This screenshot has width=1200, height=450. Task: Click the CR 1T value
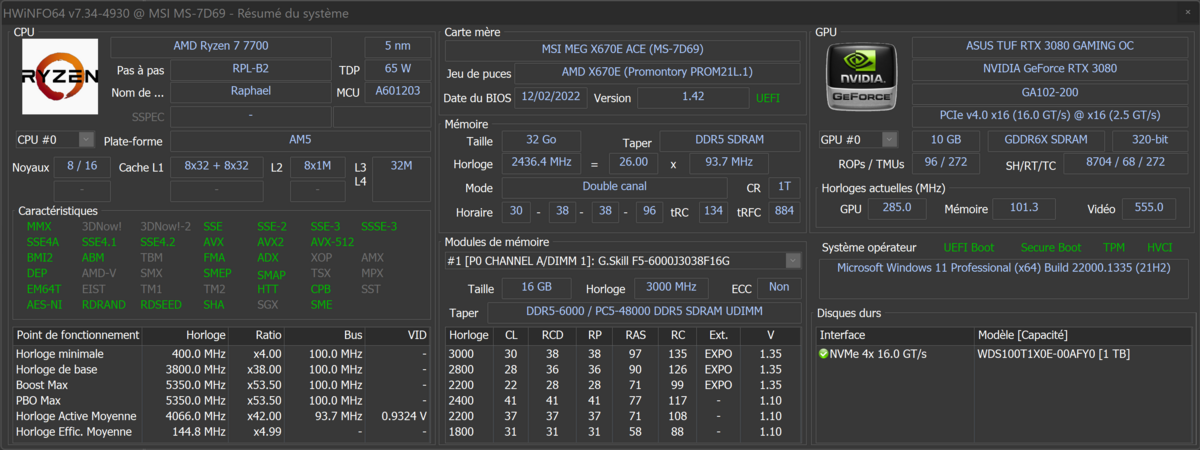[x=784, y=186]
